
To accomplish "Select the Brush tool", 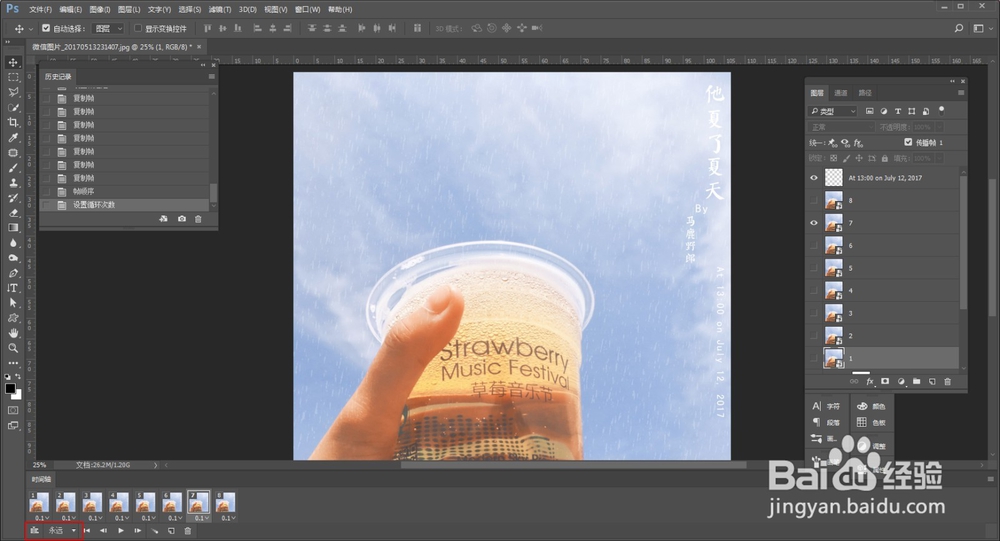I will click(13, 168).
